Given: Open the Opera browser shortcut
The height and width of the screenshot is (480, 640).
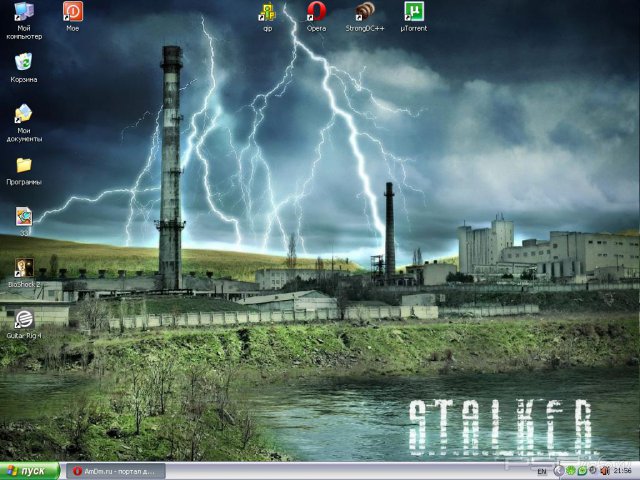Looking at the screenshot, I should click(x=316, y=13).
